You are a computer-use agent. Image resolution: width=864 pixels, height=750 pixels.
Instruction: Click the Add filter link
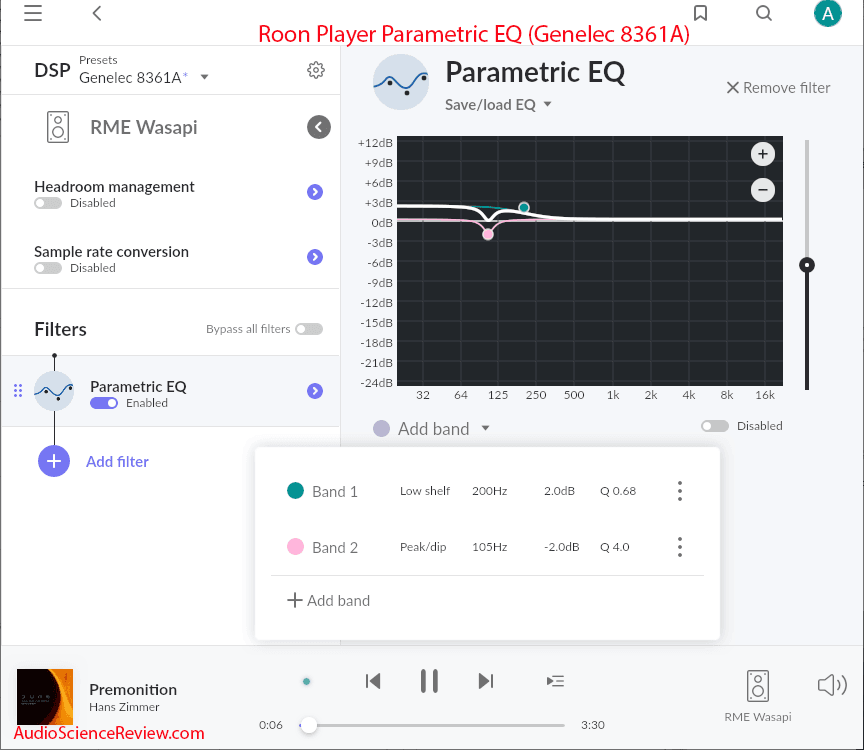117,461
